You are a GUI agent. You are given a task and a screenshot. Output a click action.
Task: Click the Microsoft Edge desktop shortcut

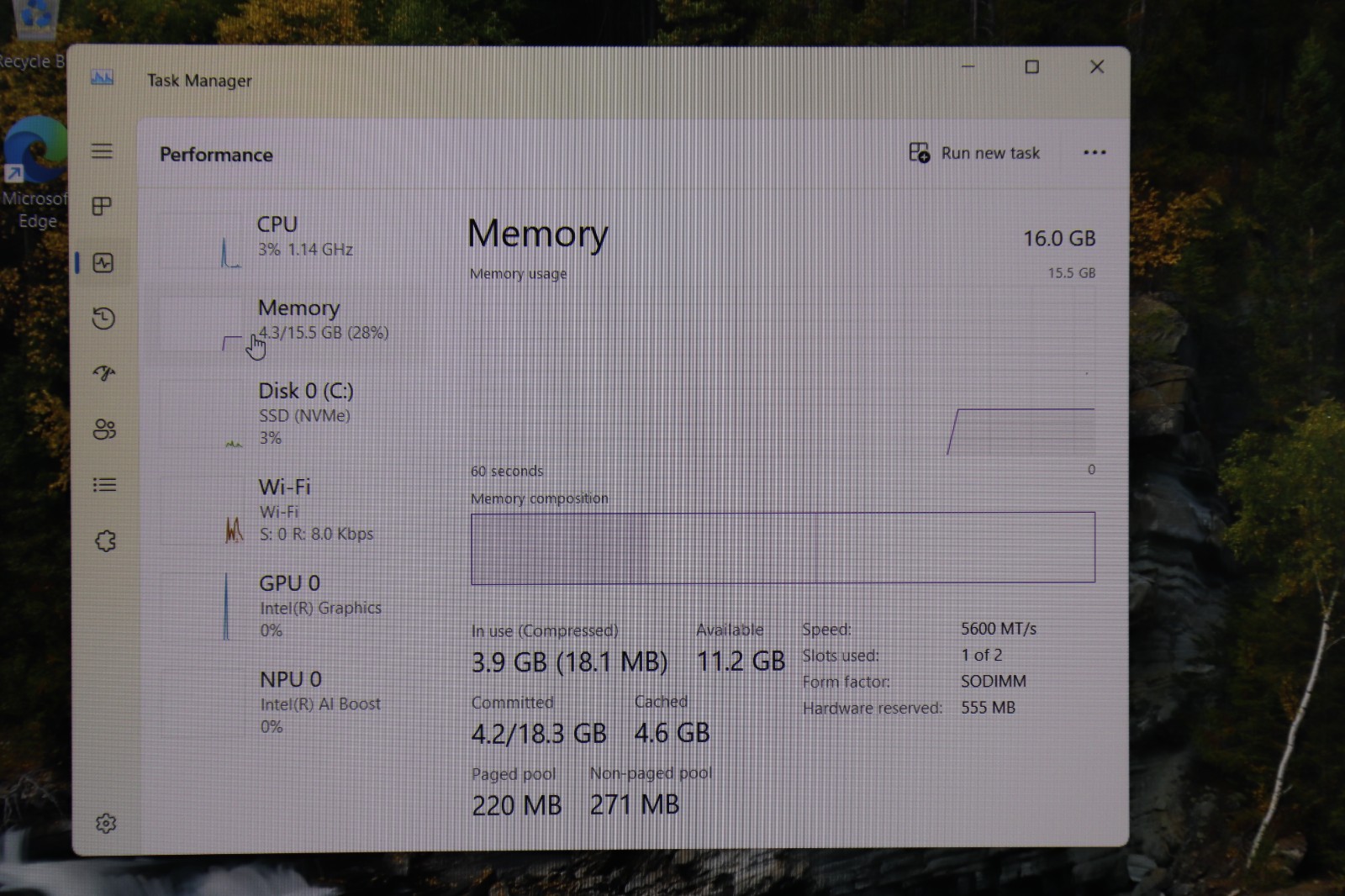pos(35,172)
